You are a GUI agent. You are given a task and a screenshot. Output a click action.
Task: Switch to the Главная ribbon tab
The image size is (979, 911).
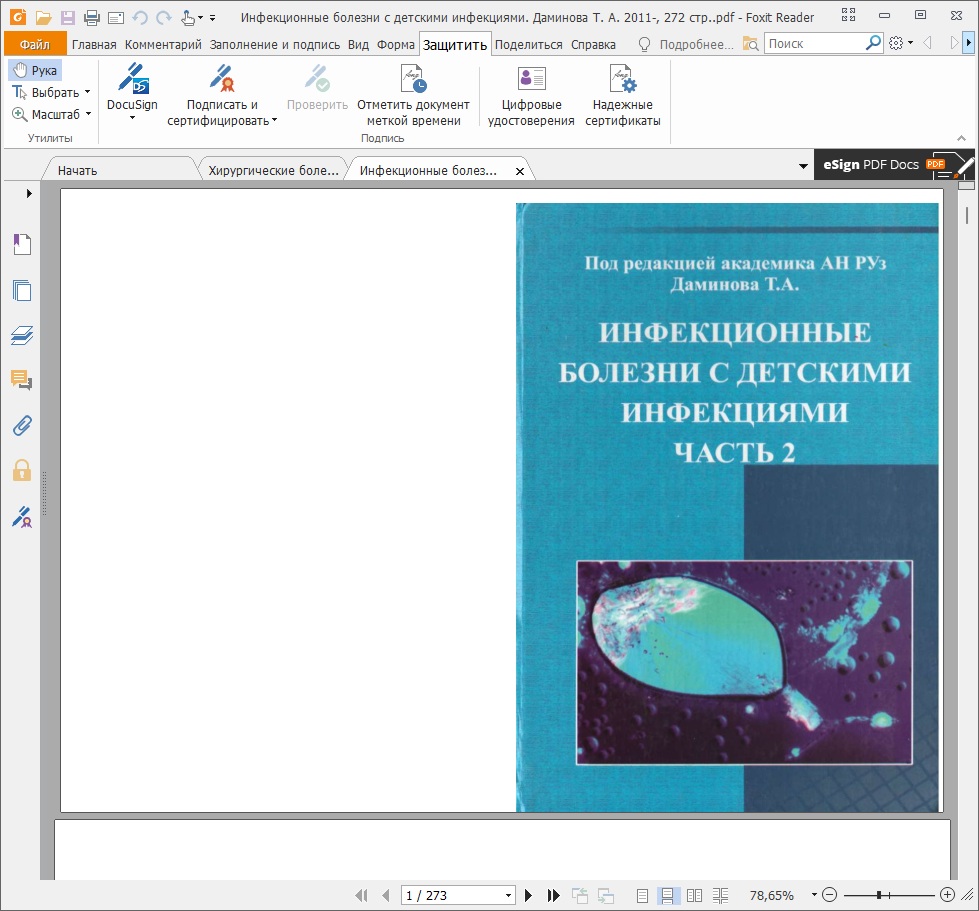point(94,44)
